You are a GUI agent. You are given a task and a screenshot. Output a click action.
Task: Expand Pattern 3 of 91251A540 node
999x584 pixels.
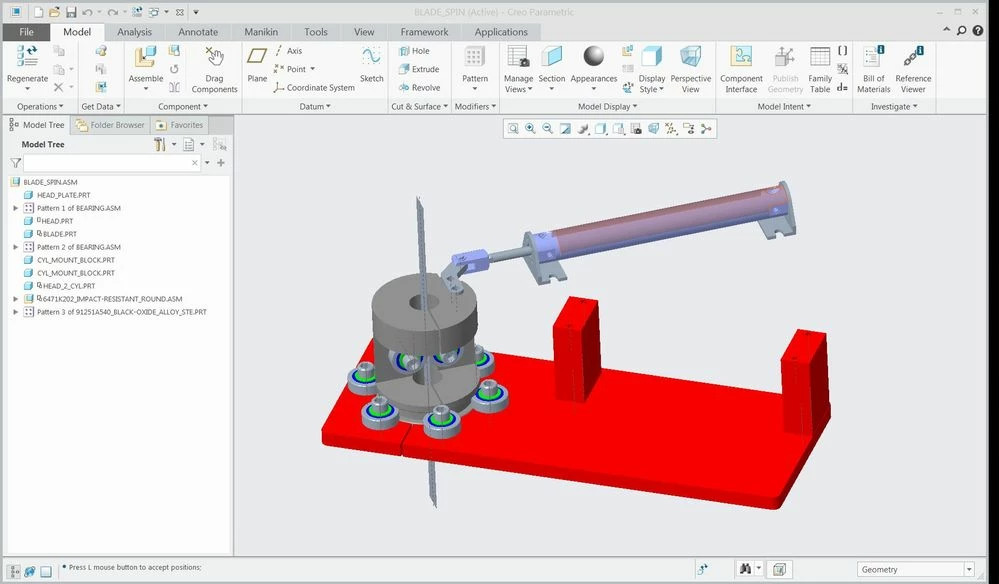(x=16, y=312)
